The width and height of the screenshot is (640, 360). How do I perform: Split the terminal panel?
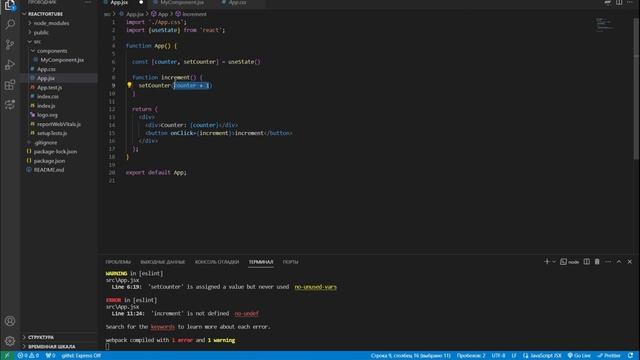pos(587,262)
